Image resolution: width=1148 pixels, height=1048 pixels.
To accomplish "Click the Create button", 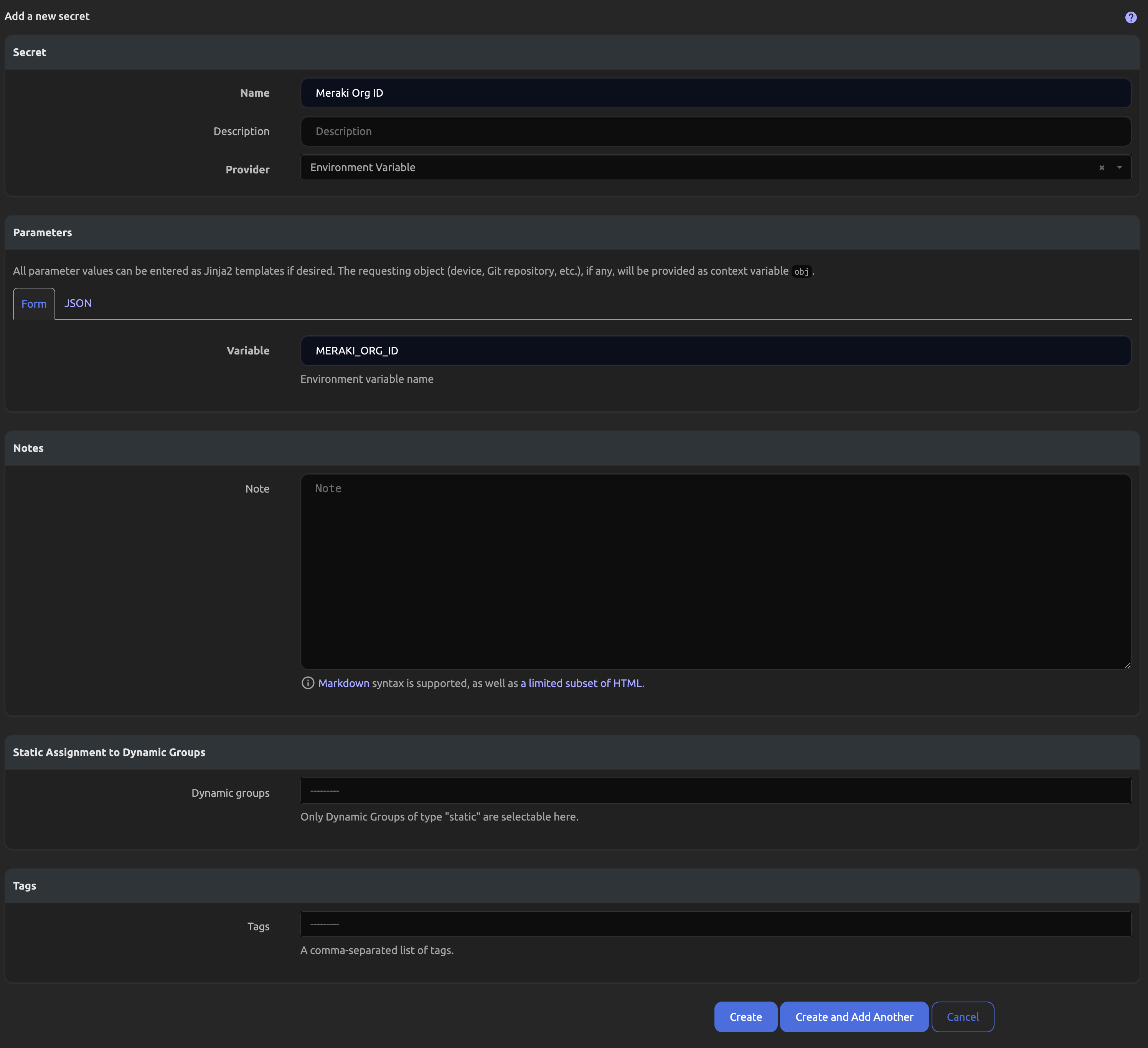I will click(x=746, y=1017).
